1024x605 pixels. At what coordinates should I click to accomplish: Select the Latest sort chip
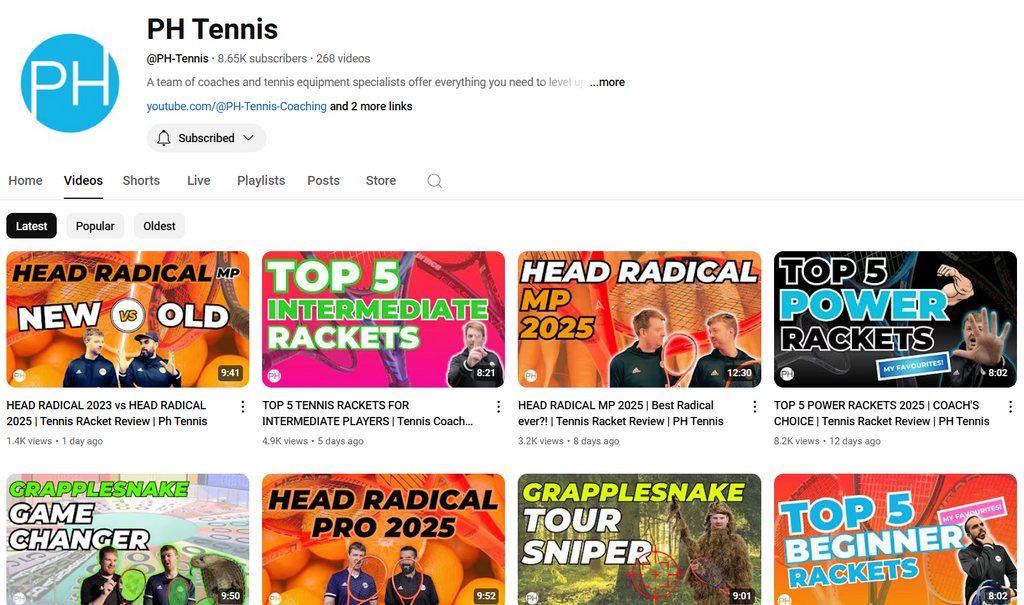click(x=31, y=226)
